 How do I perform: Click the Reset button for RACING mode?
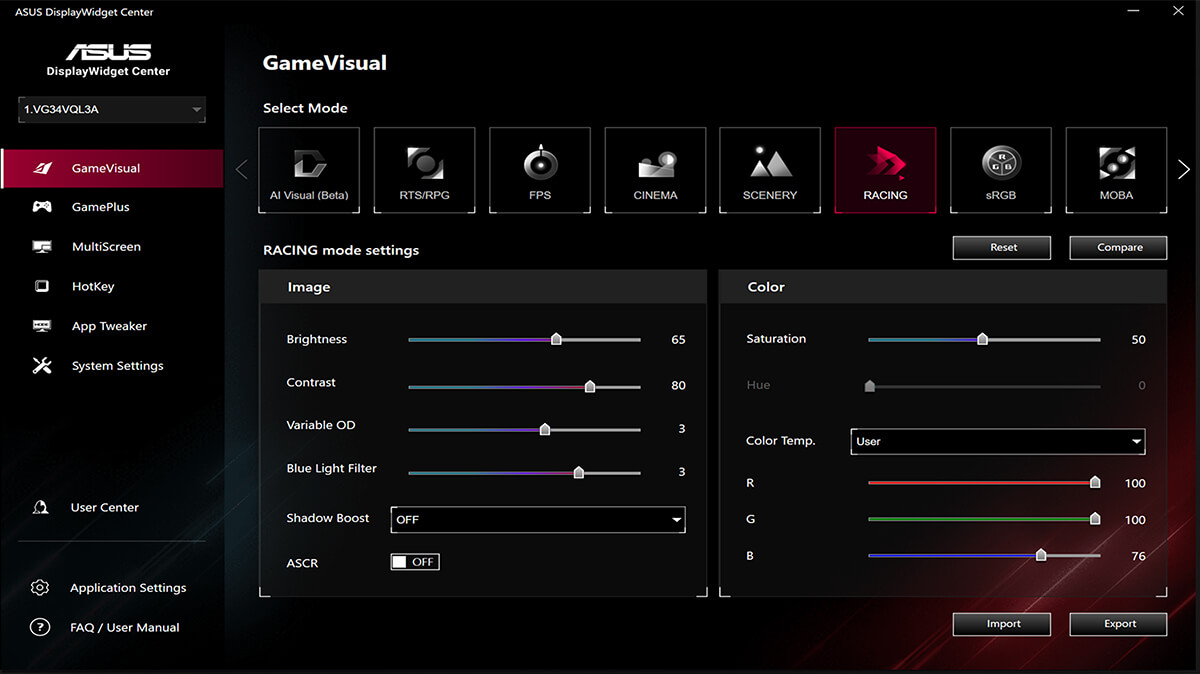[1001, 247]
